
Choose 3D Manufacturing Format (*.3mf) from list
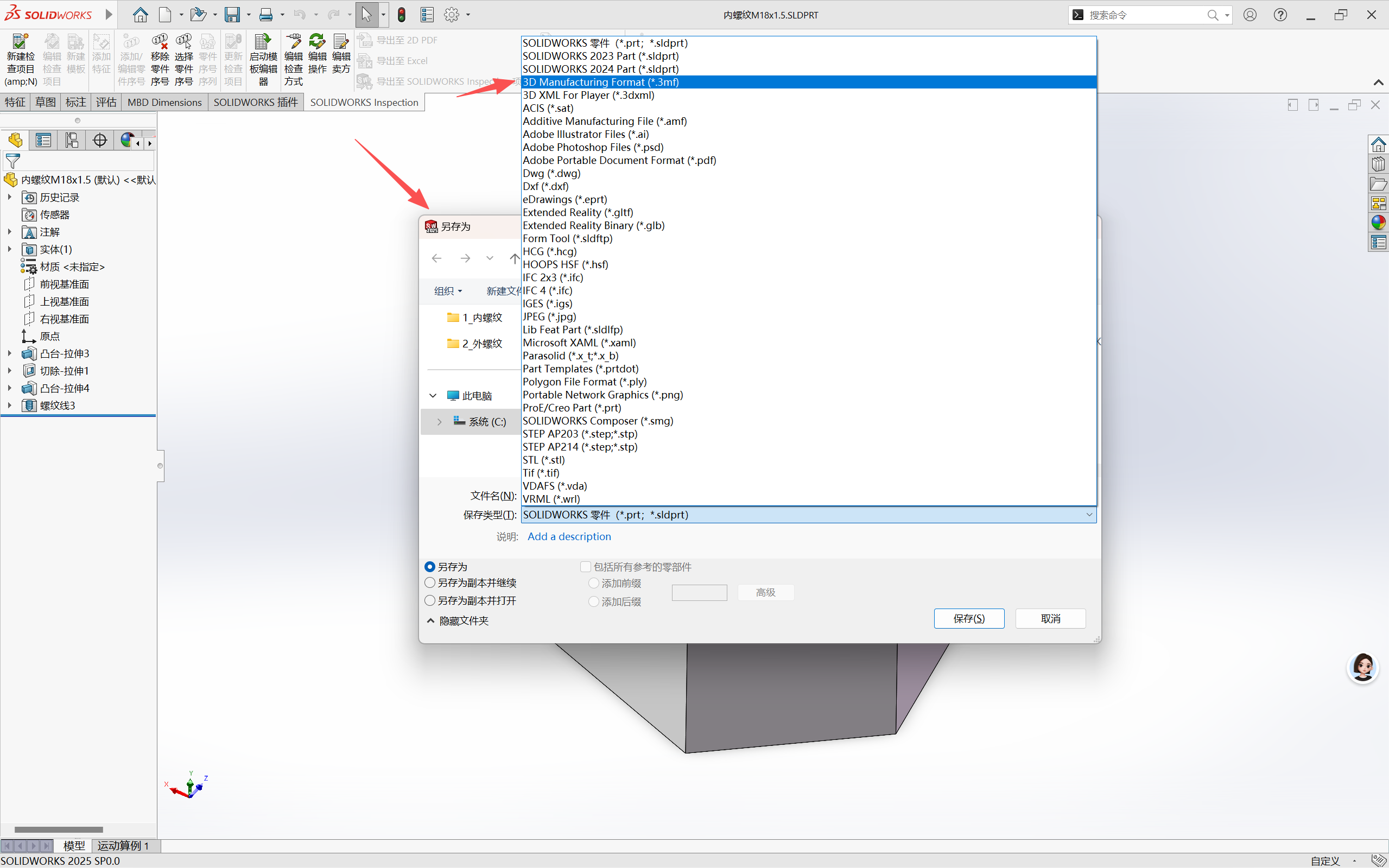tap(808, 82)
